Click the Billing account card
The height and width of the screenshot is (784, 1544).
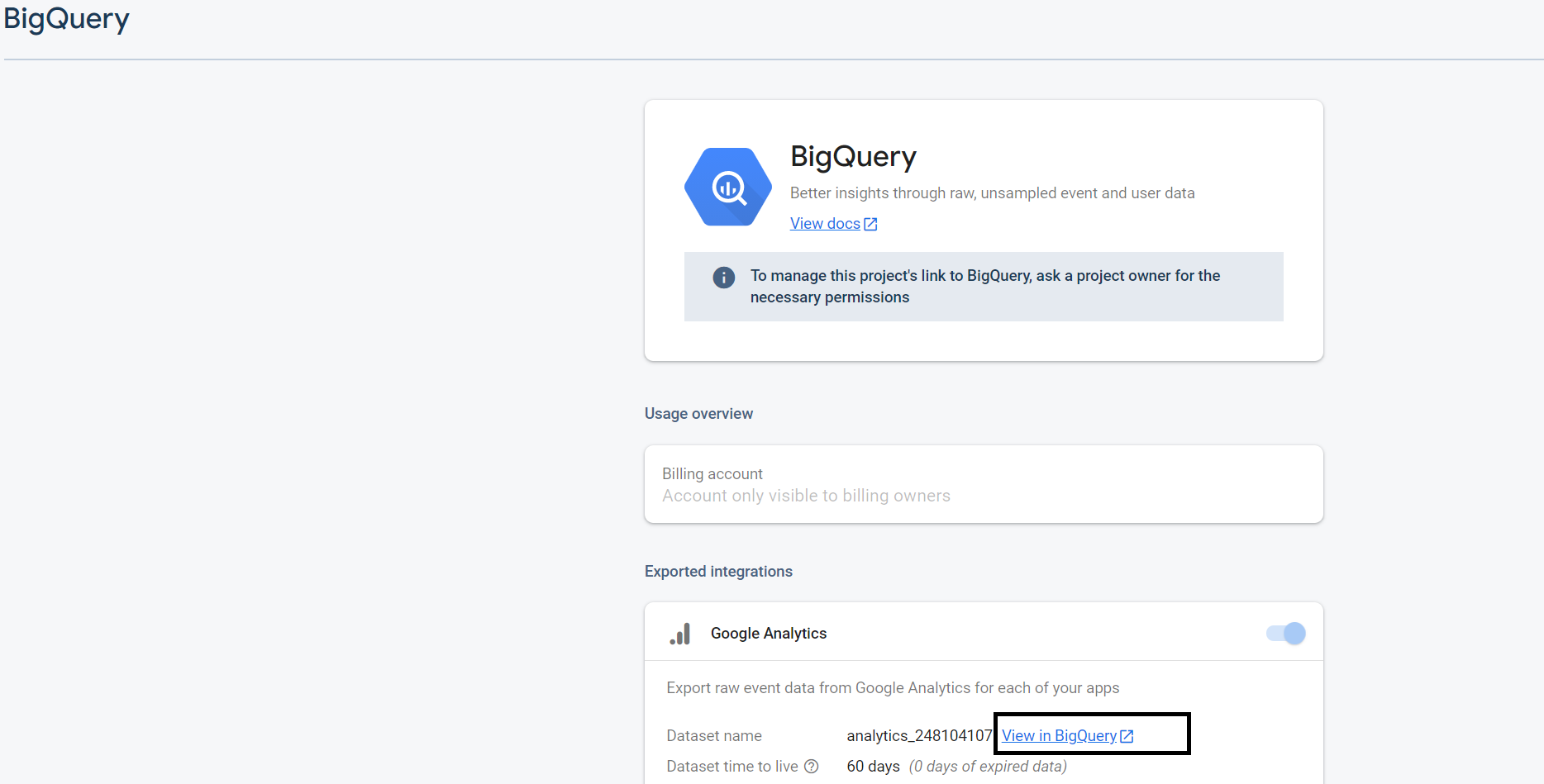(x=983, y=484)
